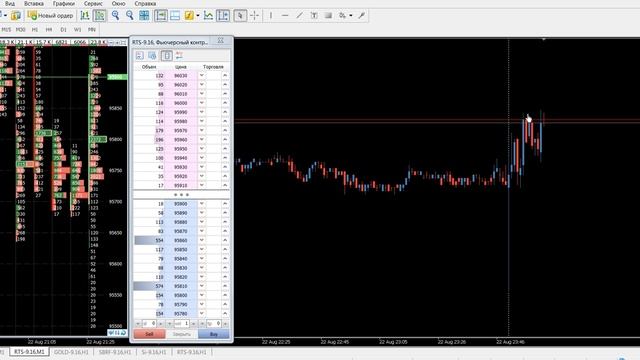
Task: Open the Справка menu
Action: tap(145, 4)
